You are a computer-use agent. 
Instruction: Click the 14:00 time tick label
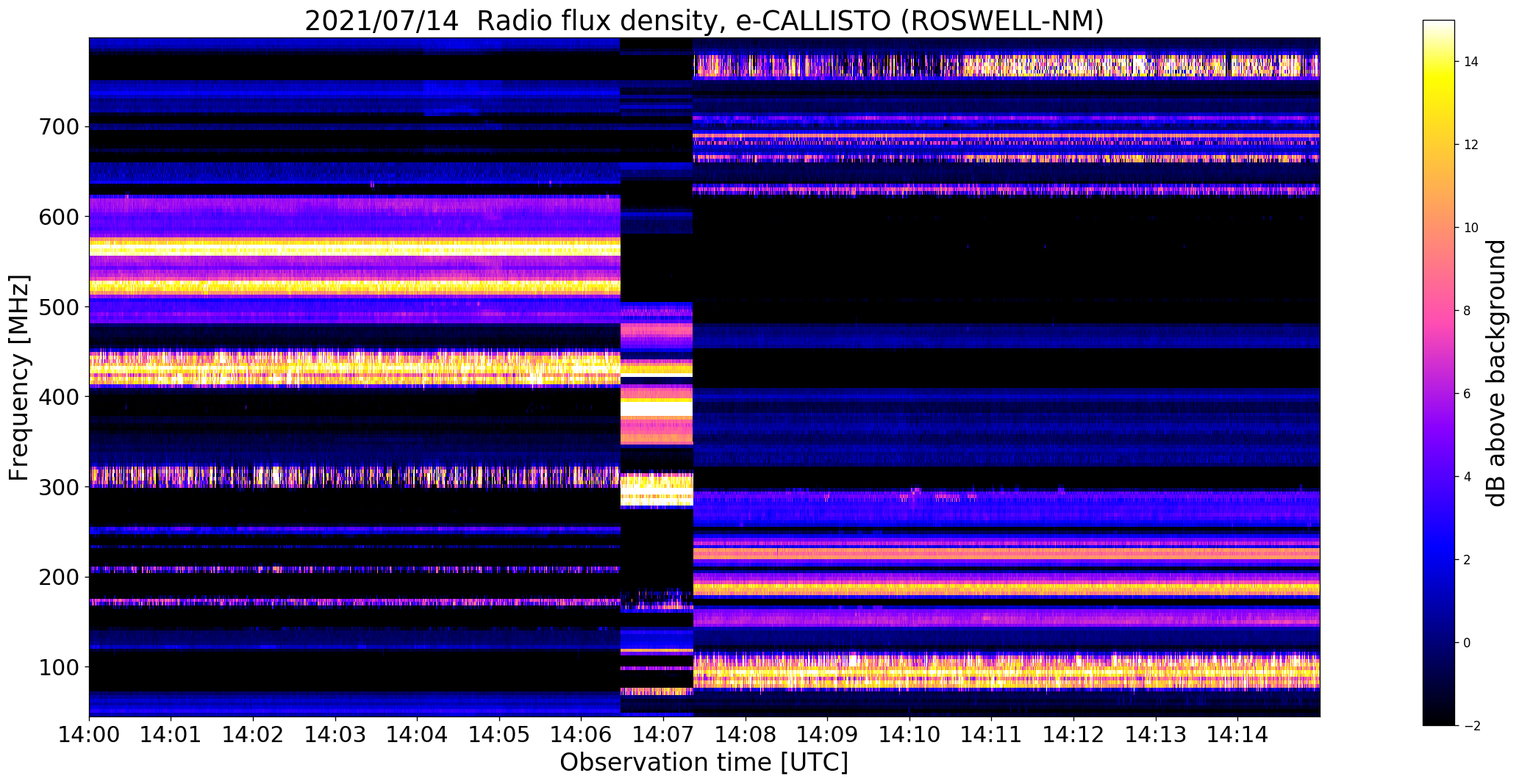89,734
